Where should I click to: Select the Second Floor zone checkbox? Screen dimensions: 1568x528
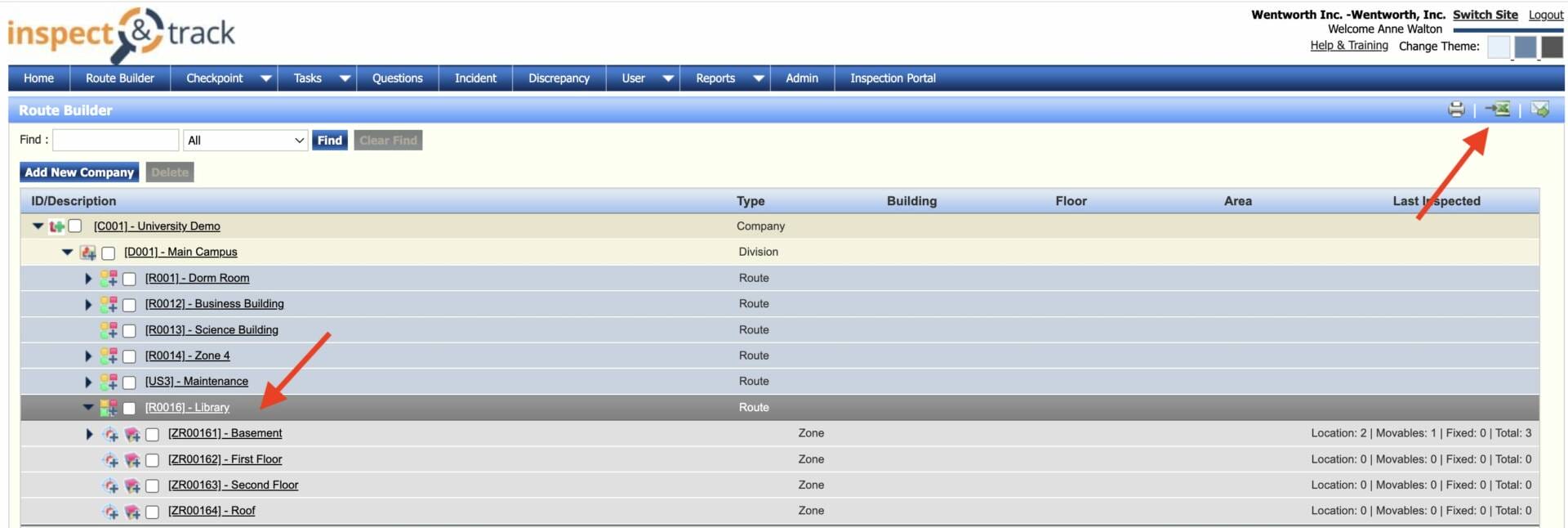coord(152,485)
